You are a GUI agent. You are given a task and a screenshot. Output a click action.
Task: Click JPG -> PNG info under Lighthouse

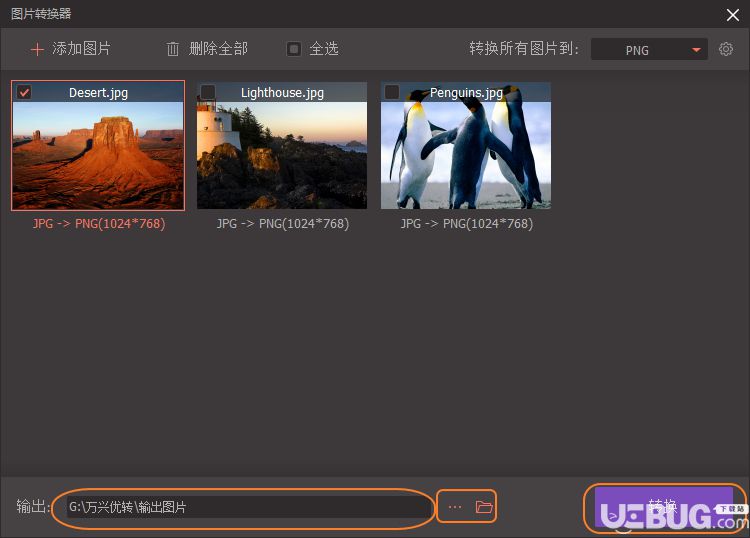pos(283,223)
